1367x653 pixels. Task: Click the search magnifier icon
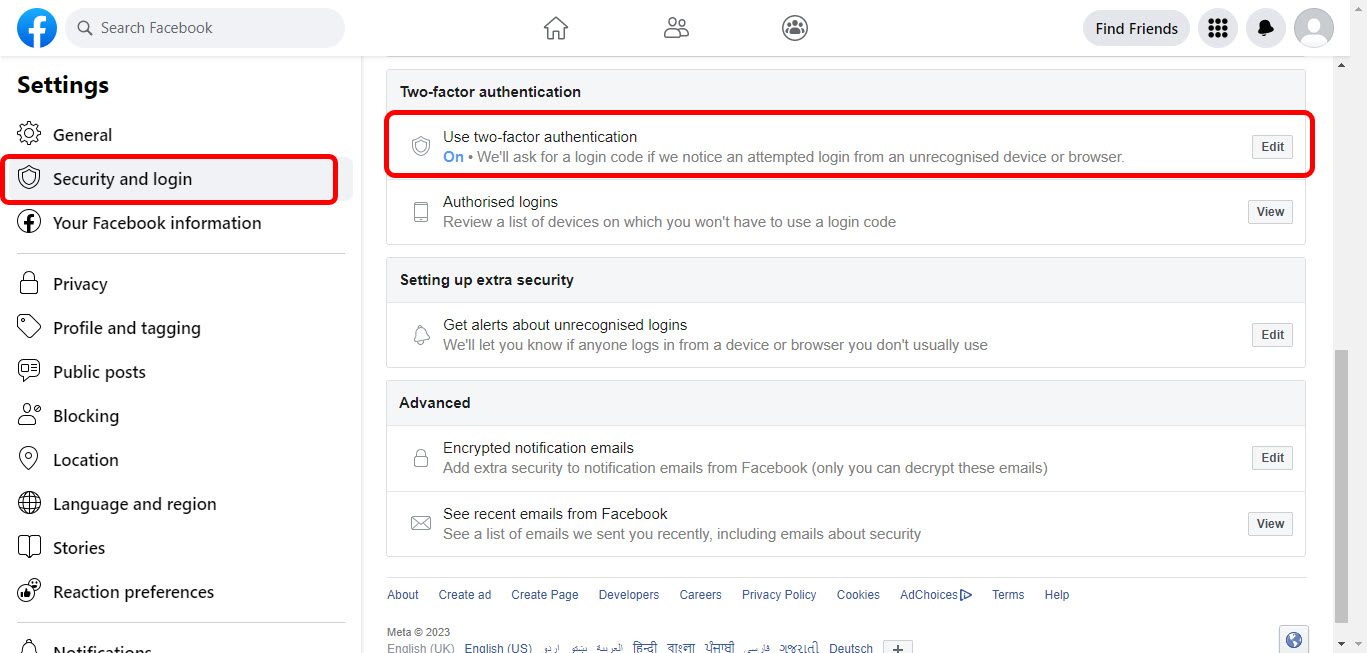85,28
